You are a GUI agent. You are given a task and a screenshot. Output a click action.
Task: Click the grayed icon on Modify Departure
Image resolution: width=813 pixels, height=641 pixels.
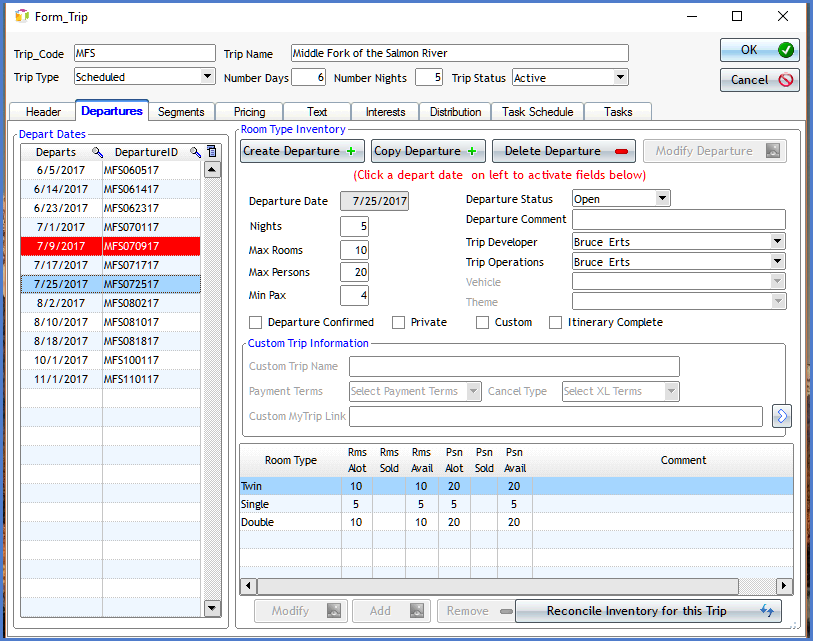[773, 151]
